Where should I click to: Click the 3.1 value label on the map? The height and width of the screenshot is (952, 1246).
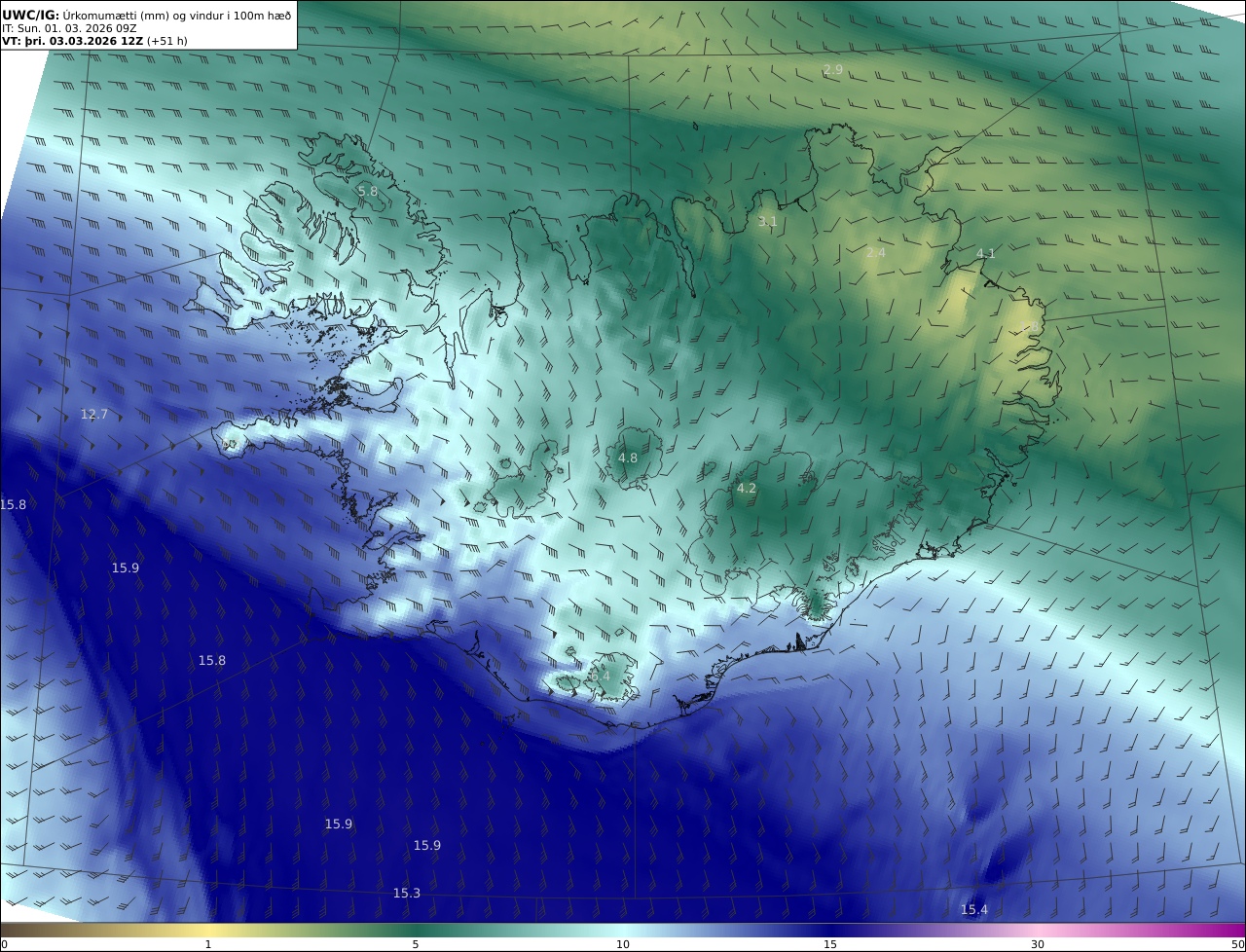[x=767, y=221]
